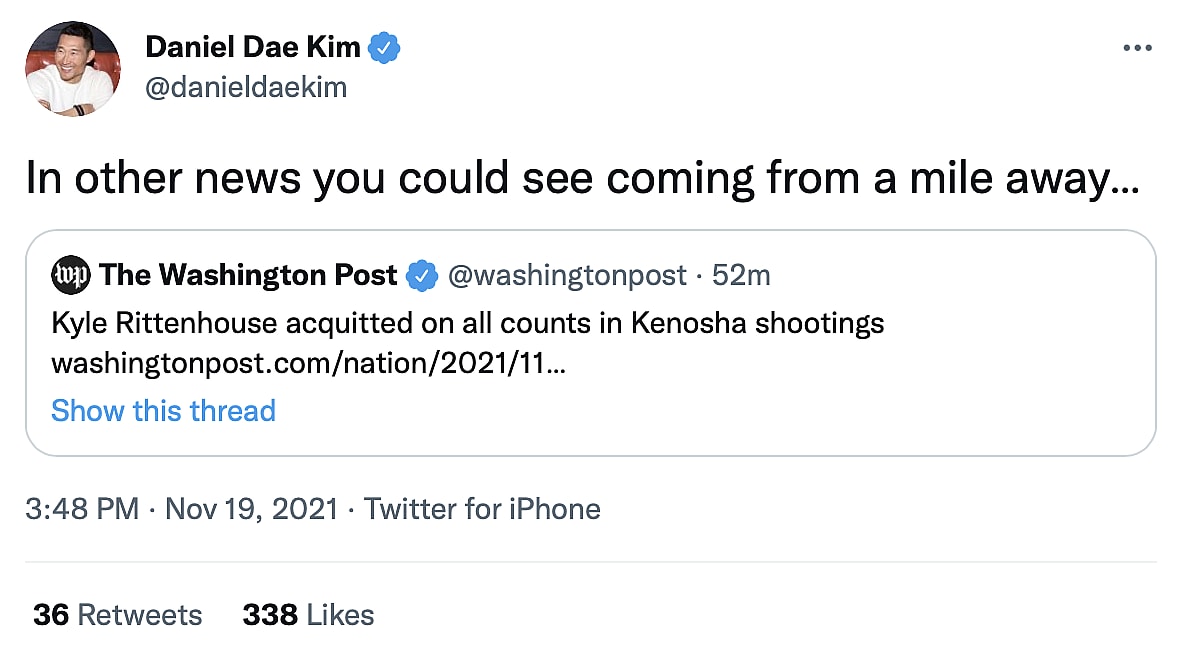
Task: Visit the @washingtonpost handle
Action: (567, 275)
